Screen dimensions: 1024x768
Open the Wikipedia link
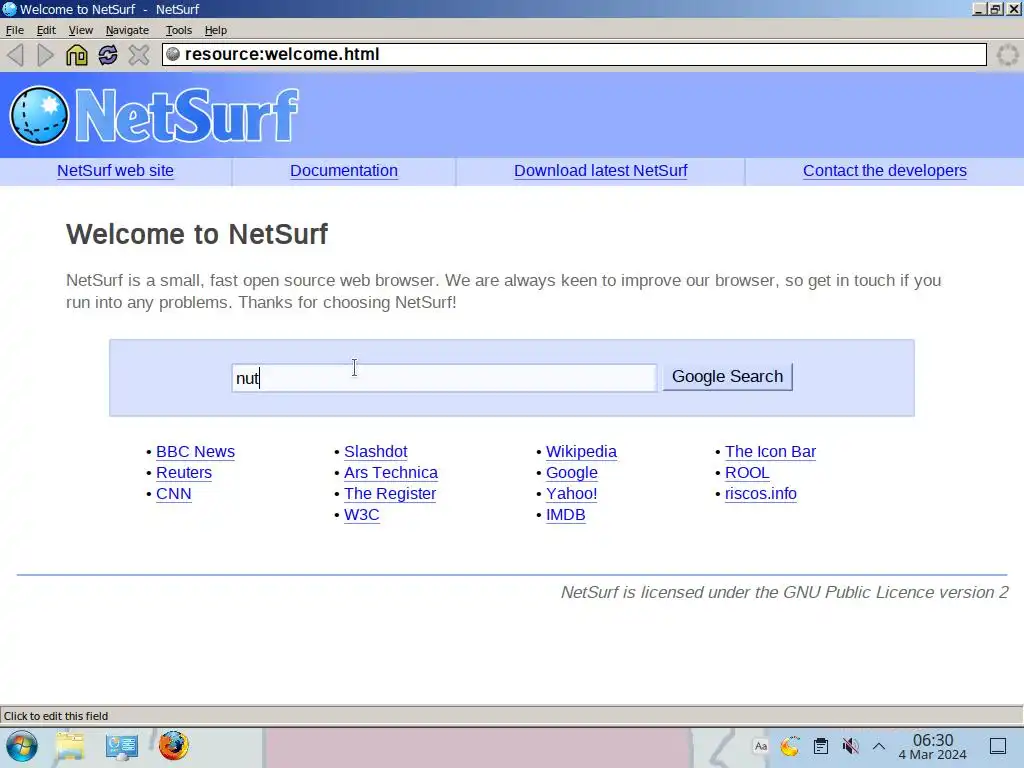(x=581, y=451)
